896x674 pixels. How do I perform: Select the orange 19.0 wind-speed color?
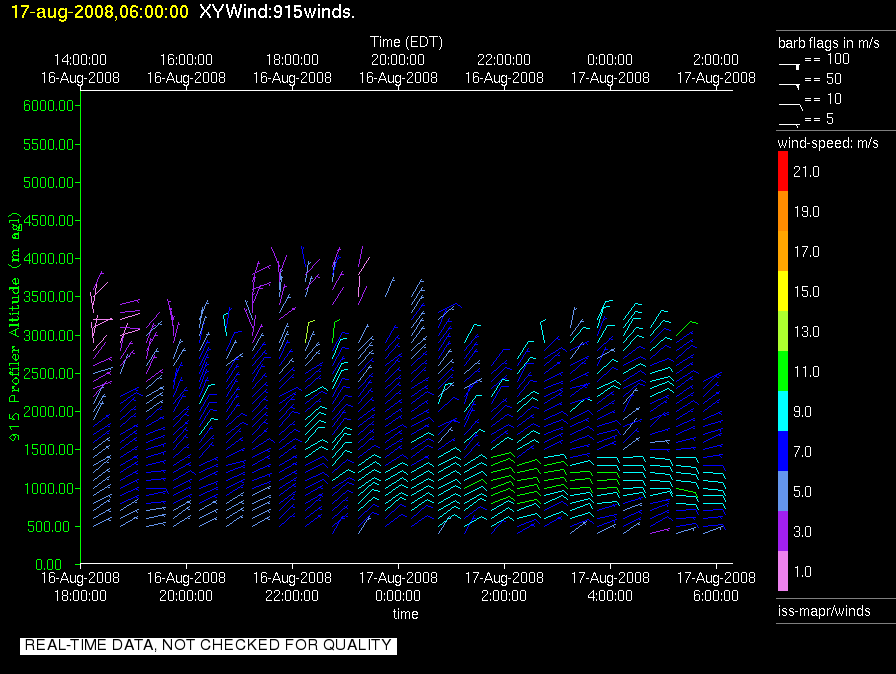pos(784,211)
